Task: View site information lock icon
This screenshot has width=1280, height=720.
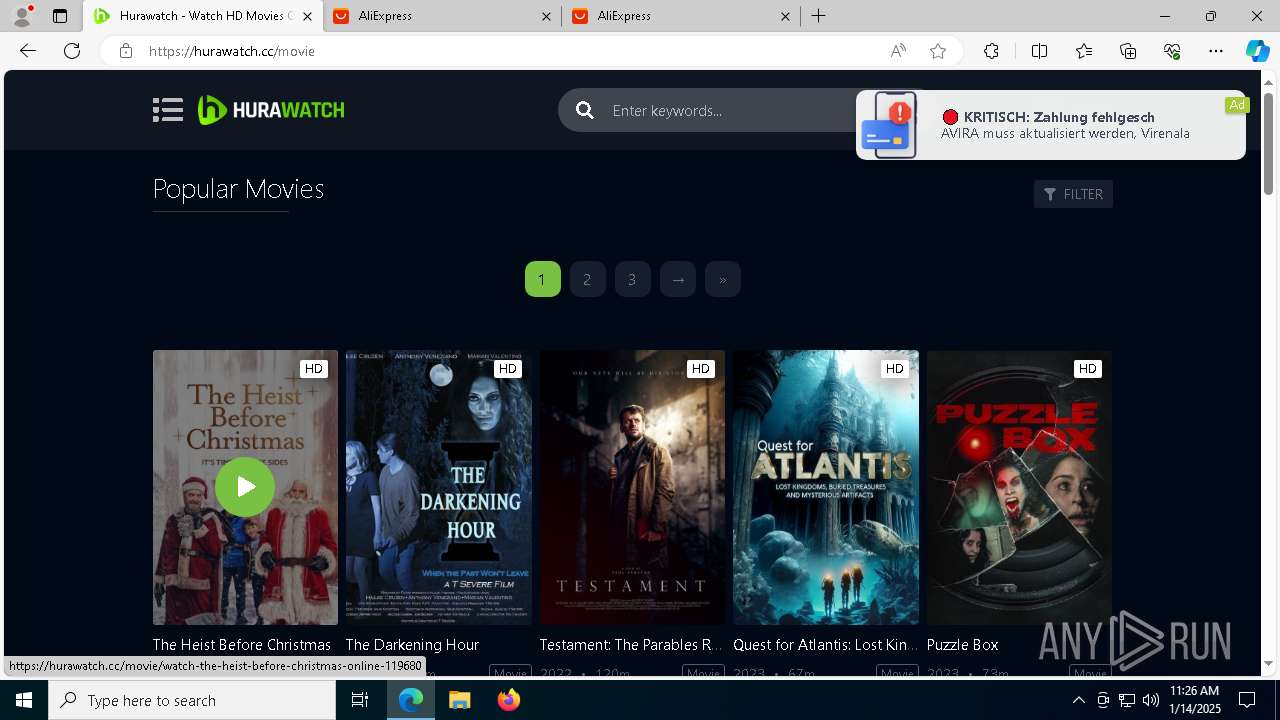Action: click(x=126, y=51)
